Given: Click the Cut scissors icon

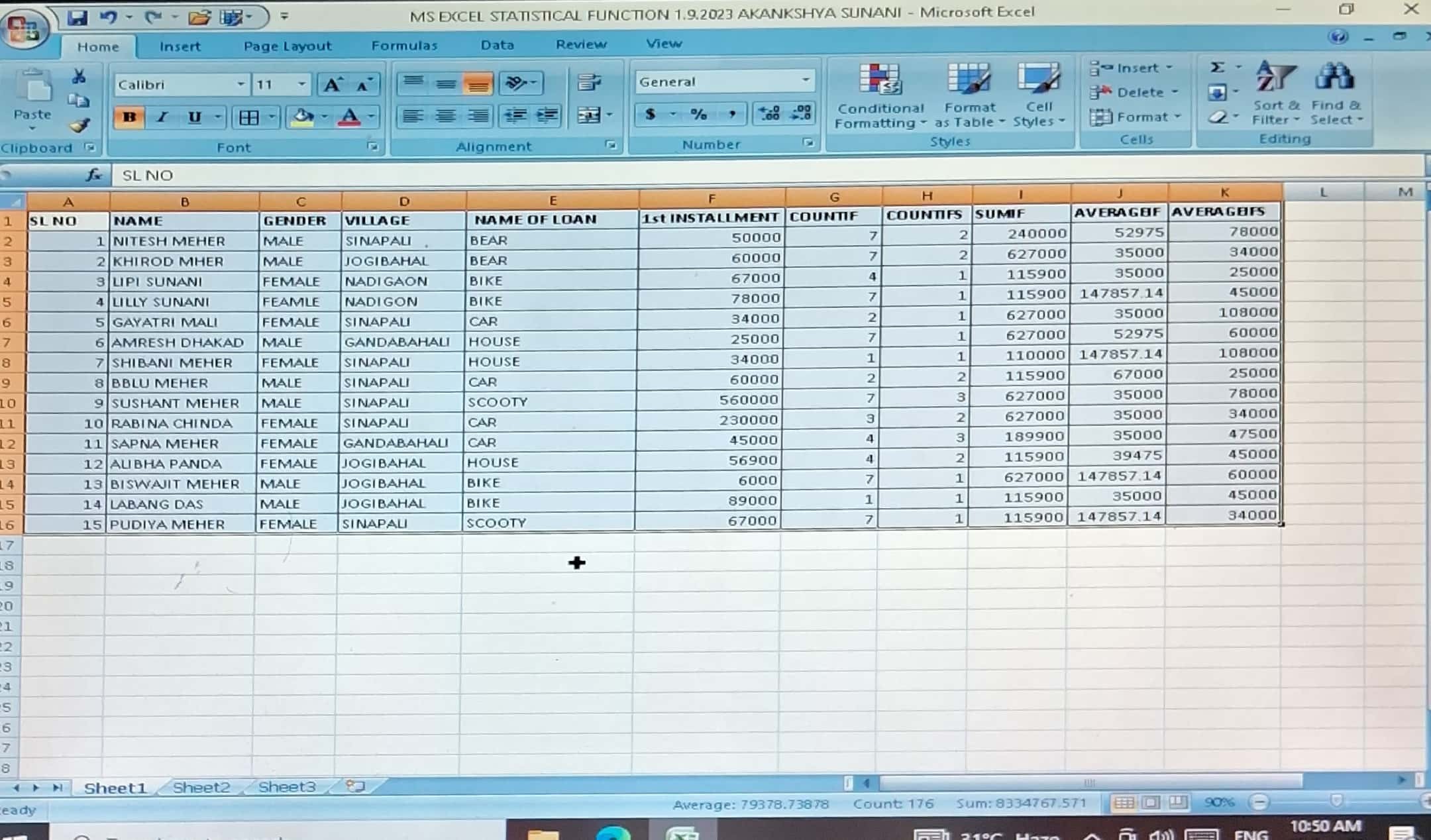Looking at the screenshot, I should point(79,77).
